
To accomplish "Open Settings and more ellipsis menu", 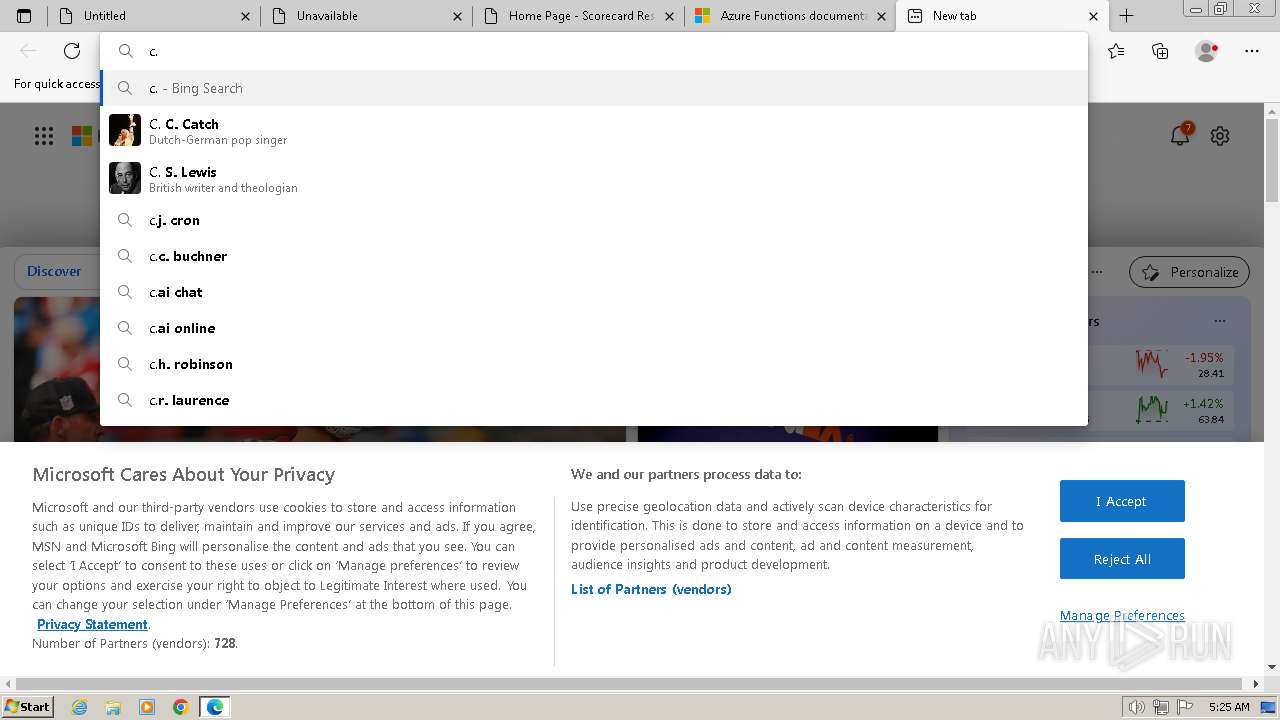I will [x=1252, y=51].
